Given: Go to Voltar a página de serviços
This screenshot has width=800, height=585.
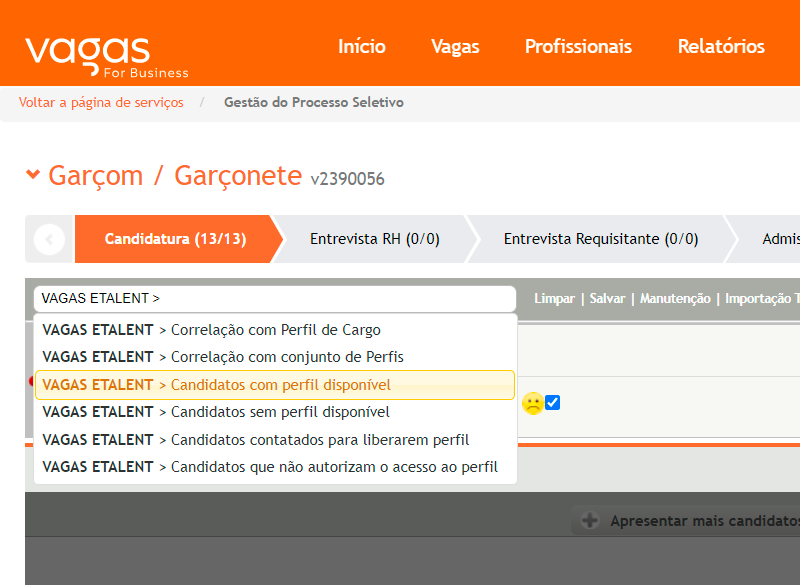Looking at the screenshot, I should tap(101, 103).
